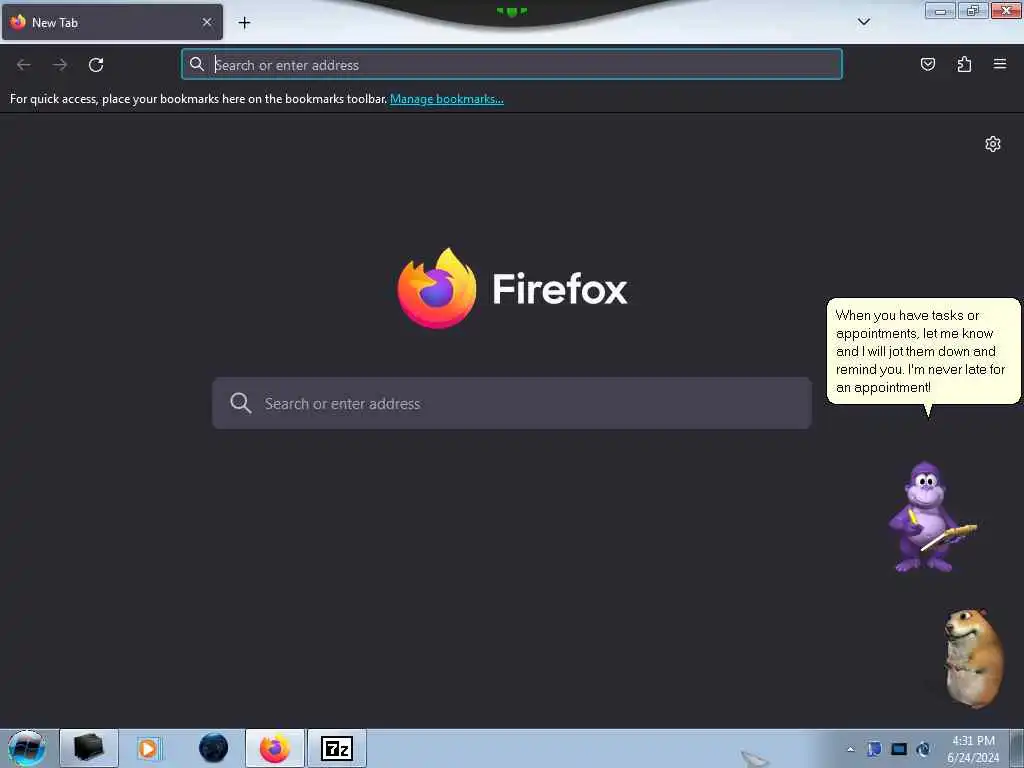1024x768 pixels.
Task: Click the forward navigation arrow
Action: coord(60,65)
